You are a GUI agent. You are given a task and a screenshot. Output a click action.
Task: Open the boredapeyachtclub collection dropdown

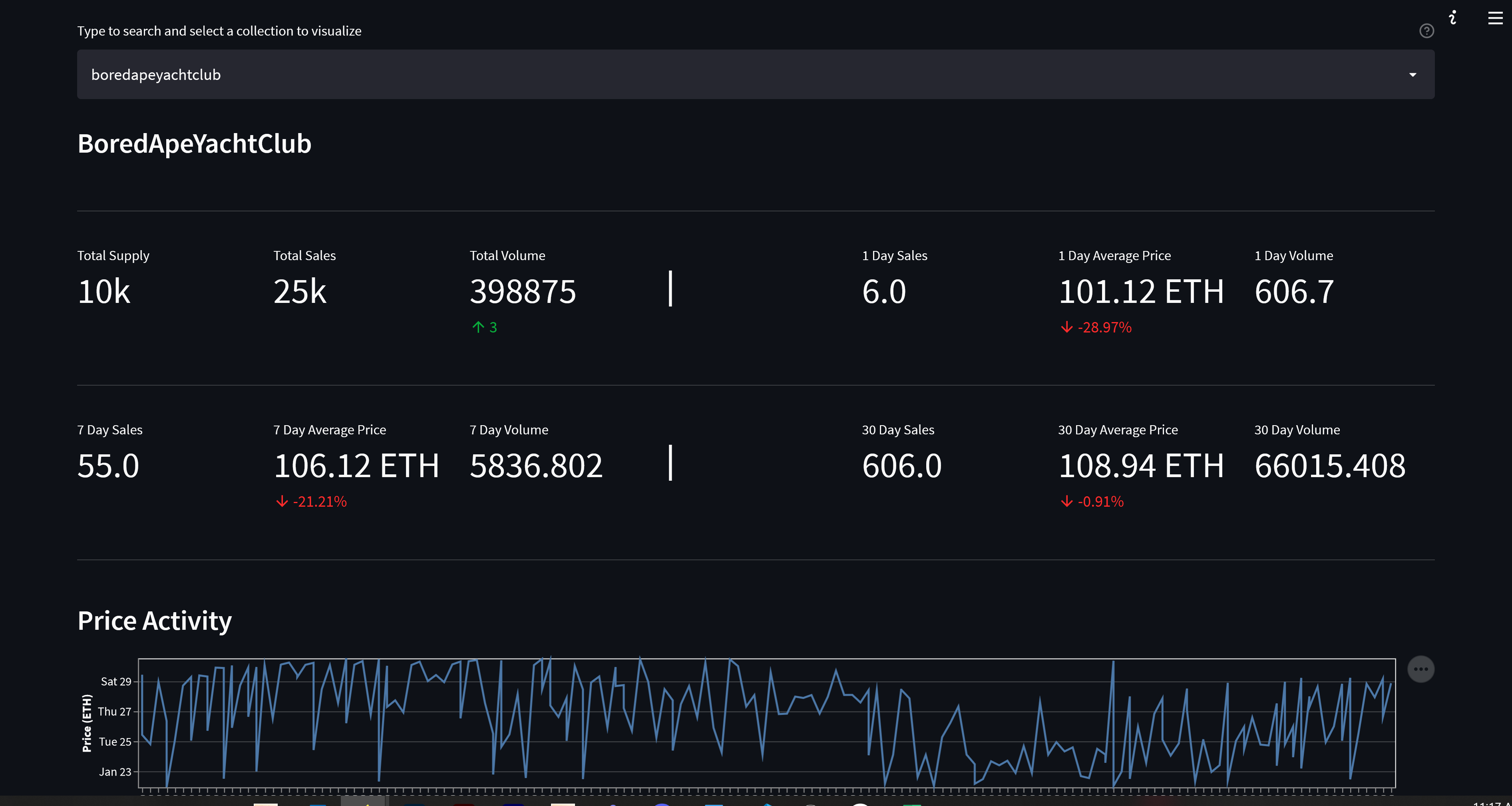756,75
